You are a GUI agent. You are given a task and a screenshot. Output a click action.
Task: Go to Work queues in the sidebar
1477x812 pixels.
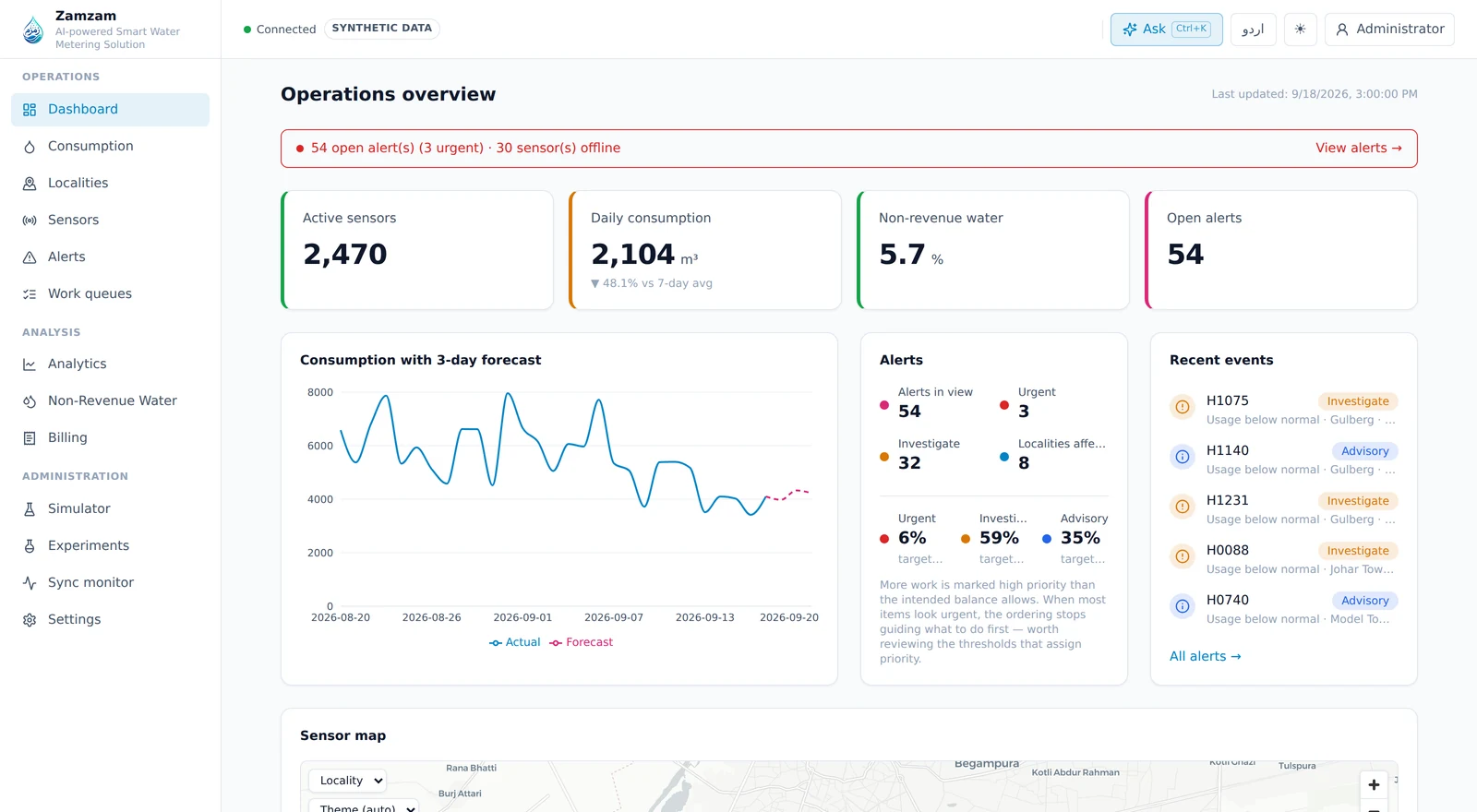[x=111, y=294]
